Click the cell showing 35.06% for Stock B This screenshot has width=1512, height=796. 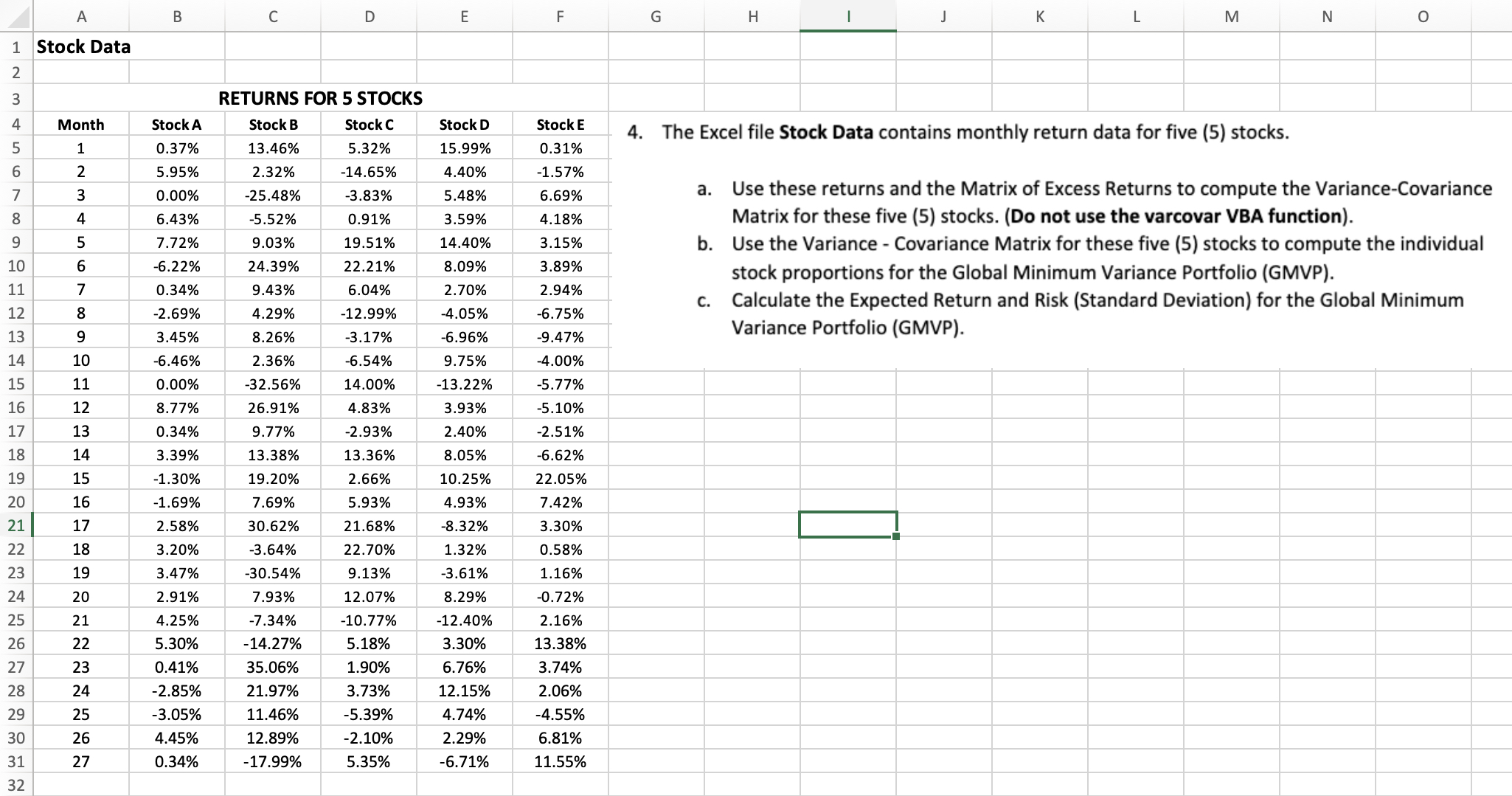click(274, 667)
